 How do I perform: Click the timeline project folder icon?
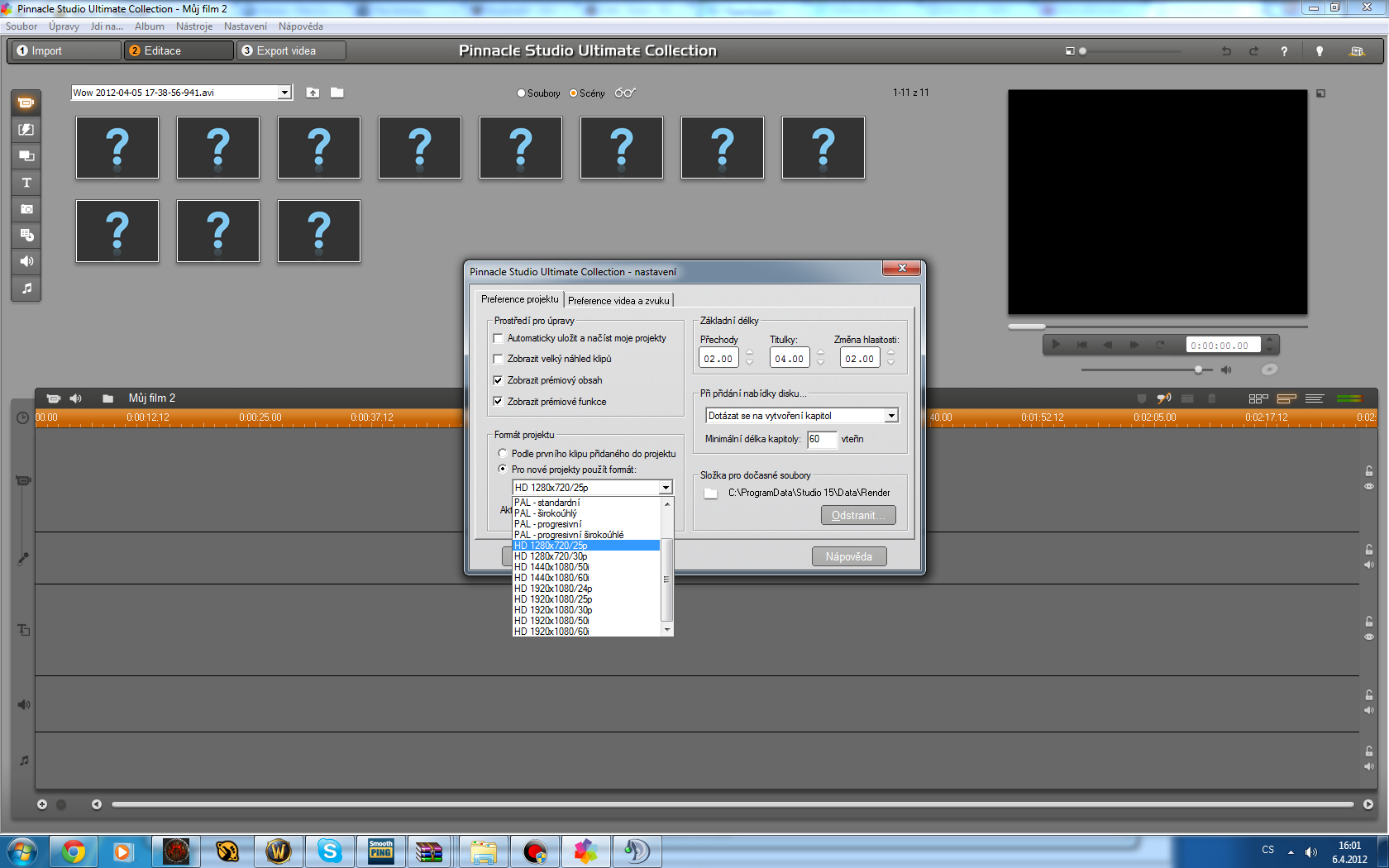click(107, 398)
